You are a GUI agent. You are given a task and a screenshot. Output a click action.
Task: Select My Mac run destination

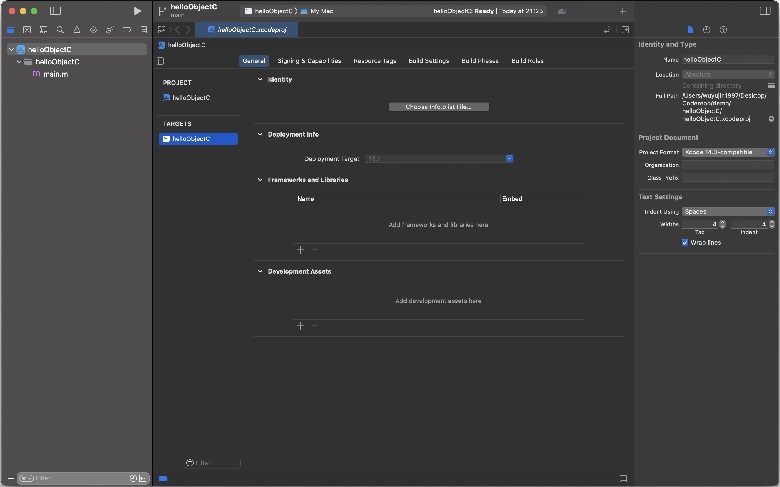pos(317,11)
